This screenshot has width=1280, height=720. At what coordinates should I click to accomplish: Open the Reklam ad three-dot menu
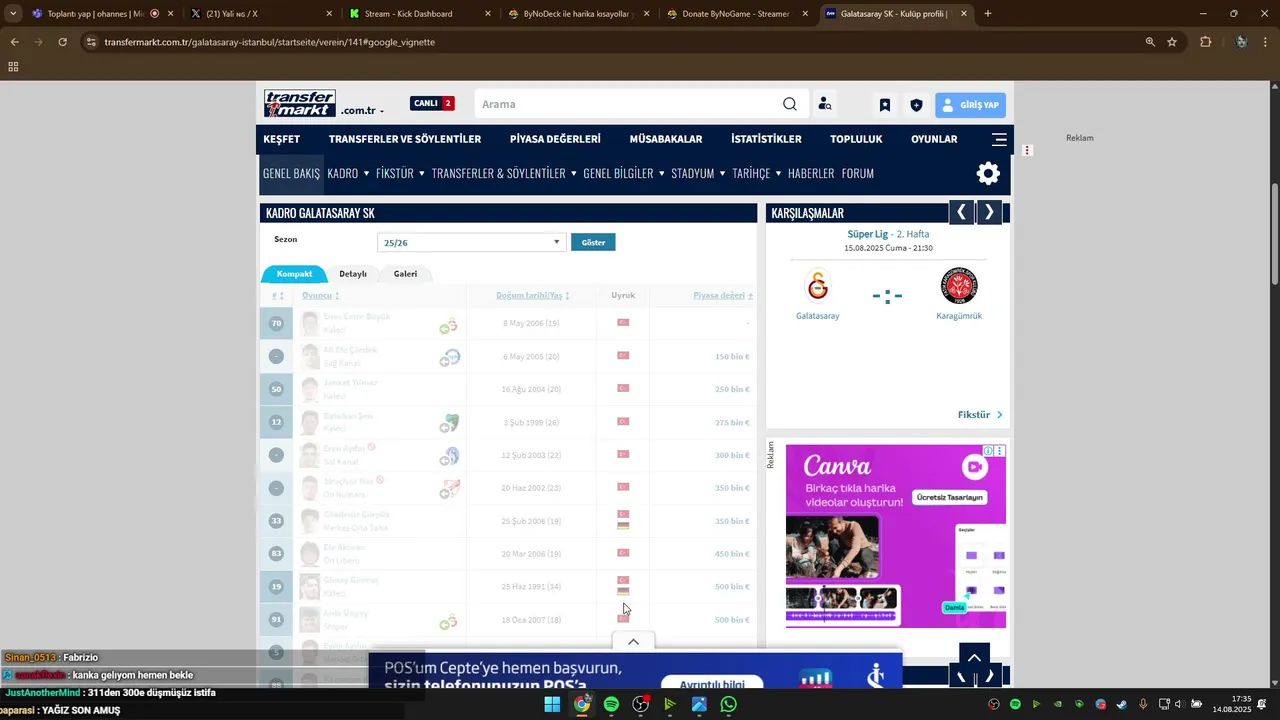coord(1027,150)
